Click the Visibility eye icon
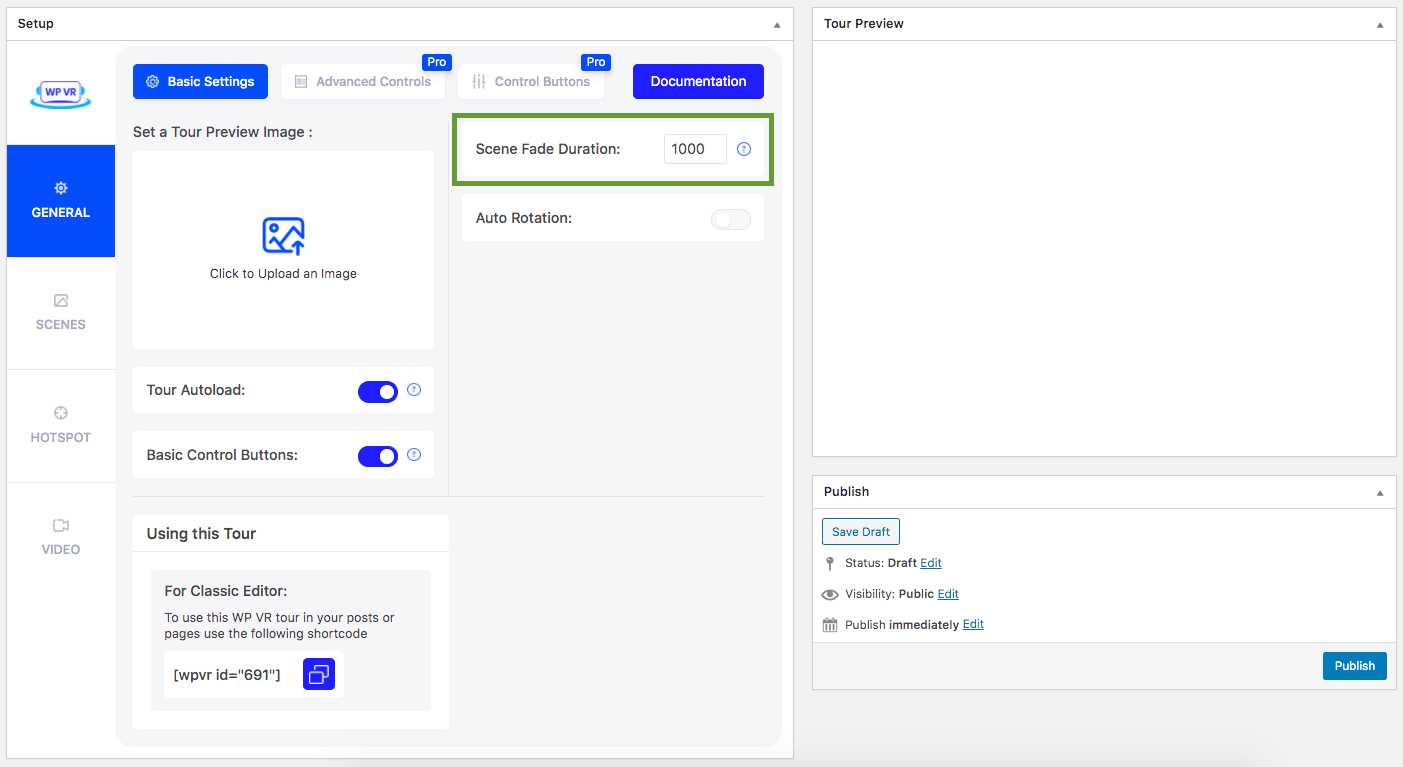Viewport: 1403px width, 767px height. pyautogui.click(x=830, y=594)
